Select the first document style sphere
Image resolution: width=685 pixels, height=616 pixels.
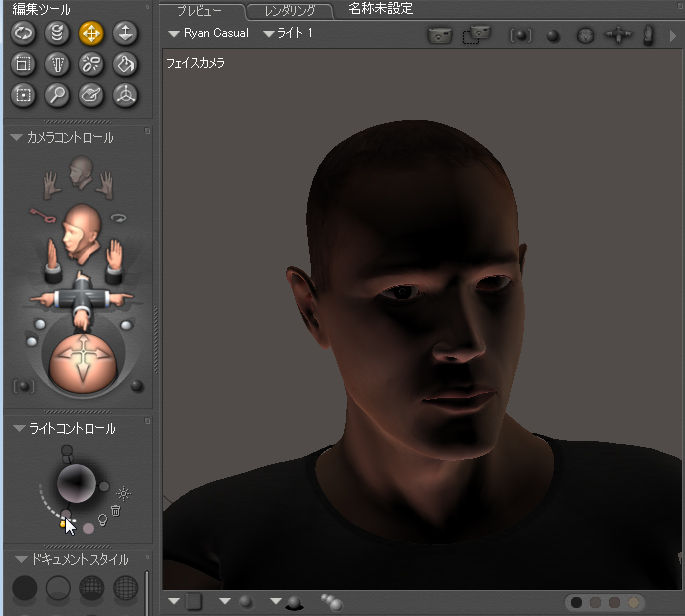25,587
